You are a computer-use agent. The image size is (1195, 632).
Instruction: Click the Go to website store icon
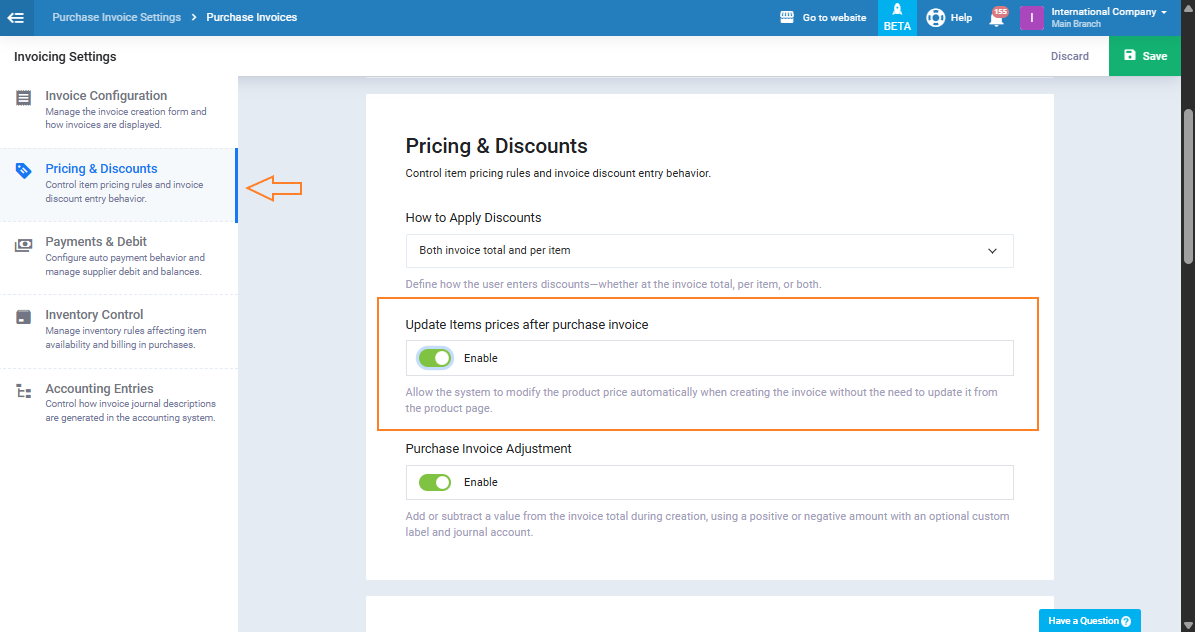(786, 17)
